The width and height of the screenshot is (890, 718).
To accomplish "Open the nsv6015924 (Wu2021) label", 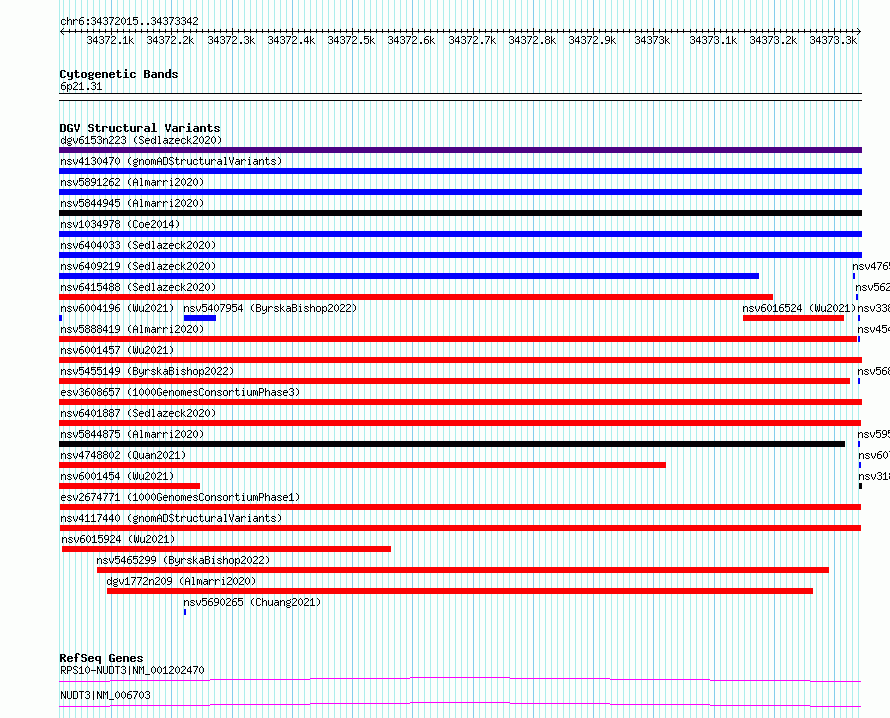I will [118, 539].
